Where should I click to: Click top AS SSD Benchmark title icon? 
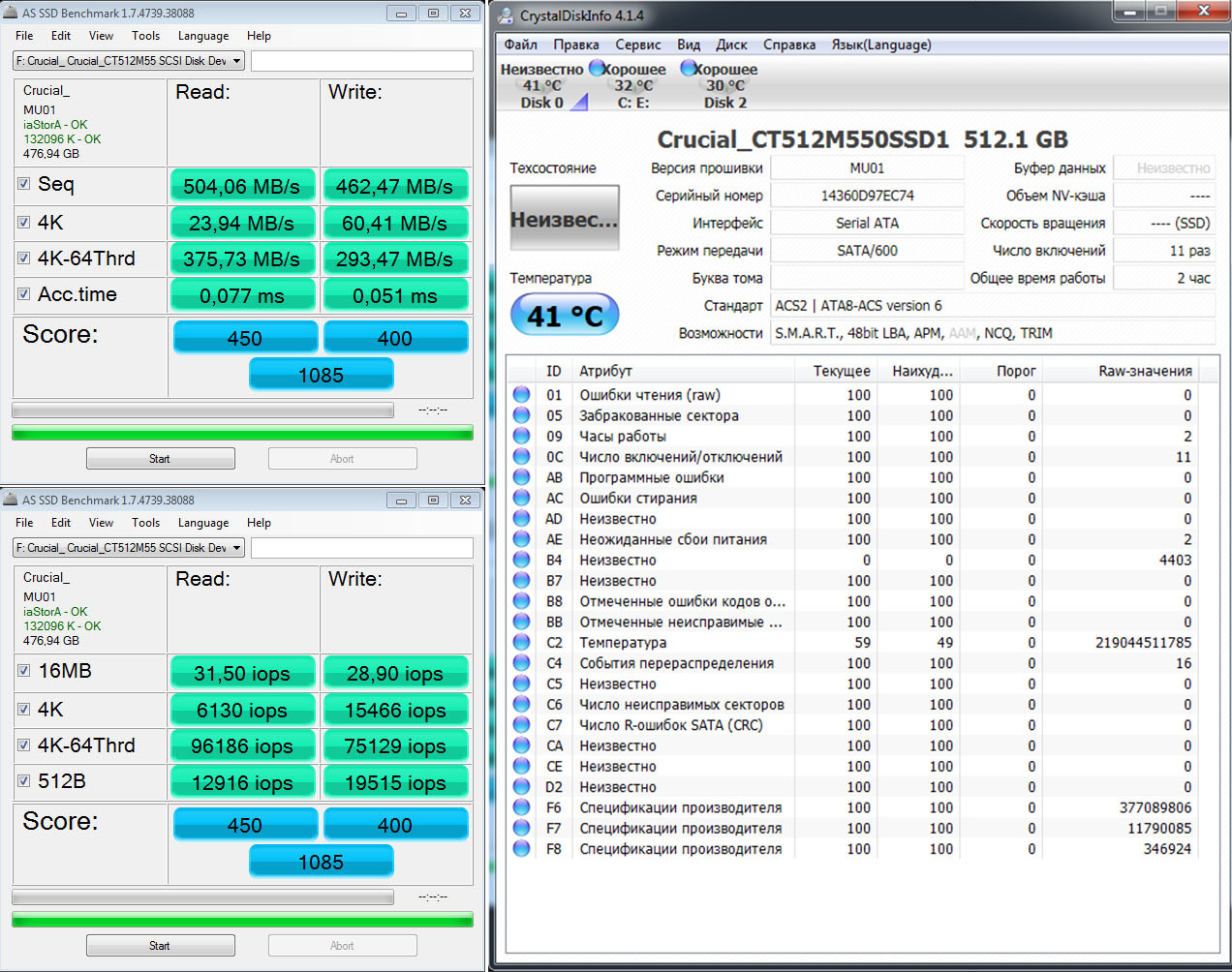[11, 13]
